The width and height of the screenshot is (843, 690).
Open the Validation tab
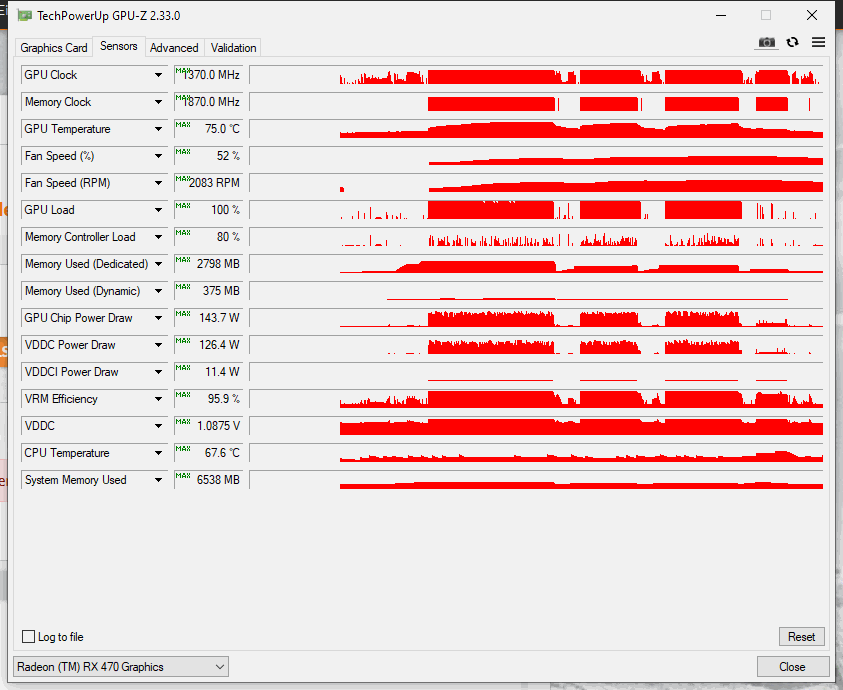pyautogui.click(x=233, y=48)
